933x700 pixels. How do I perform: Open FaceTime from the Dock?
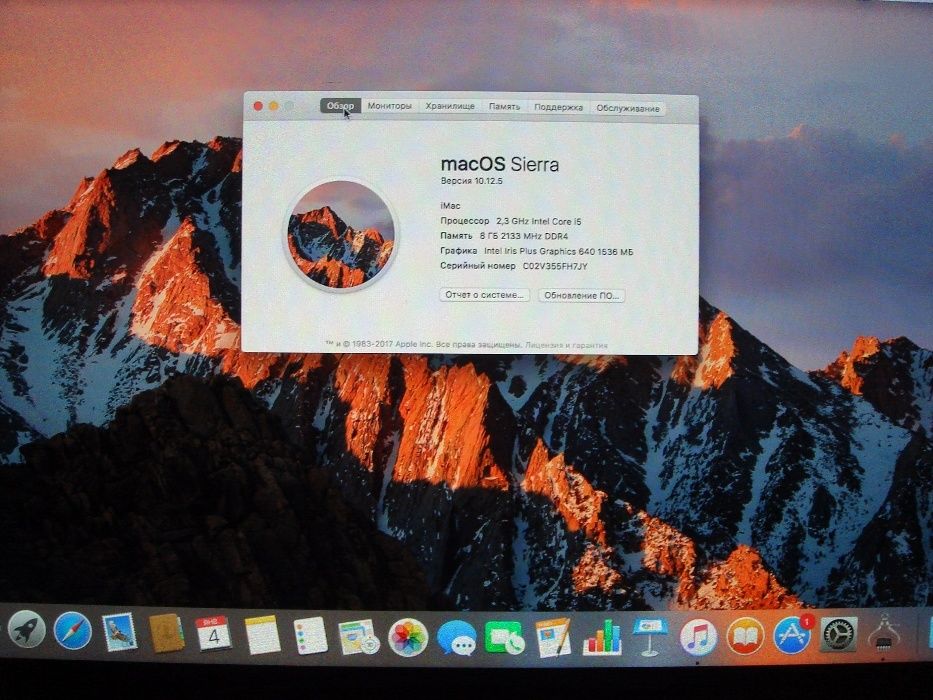point(505,638)
